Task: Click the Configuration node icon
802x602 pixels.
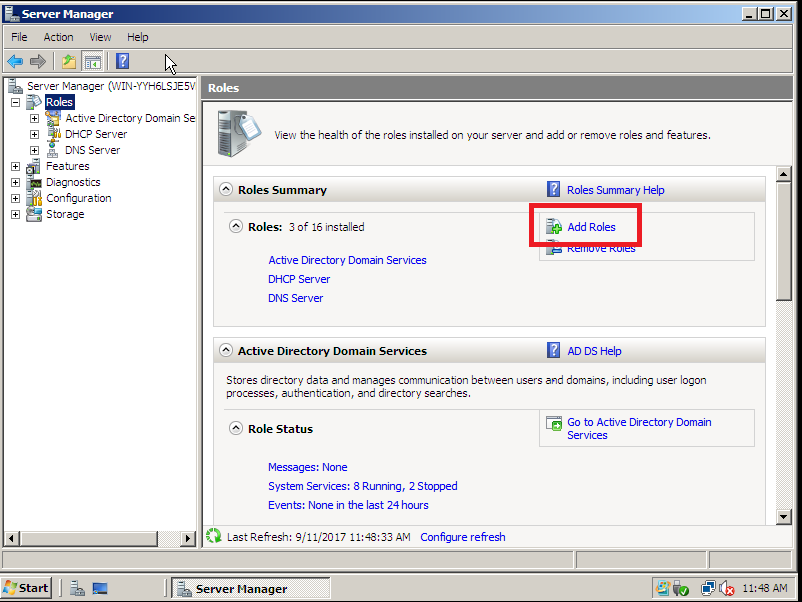Action: (34, 198)
